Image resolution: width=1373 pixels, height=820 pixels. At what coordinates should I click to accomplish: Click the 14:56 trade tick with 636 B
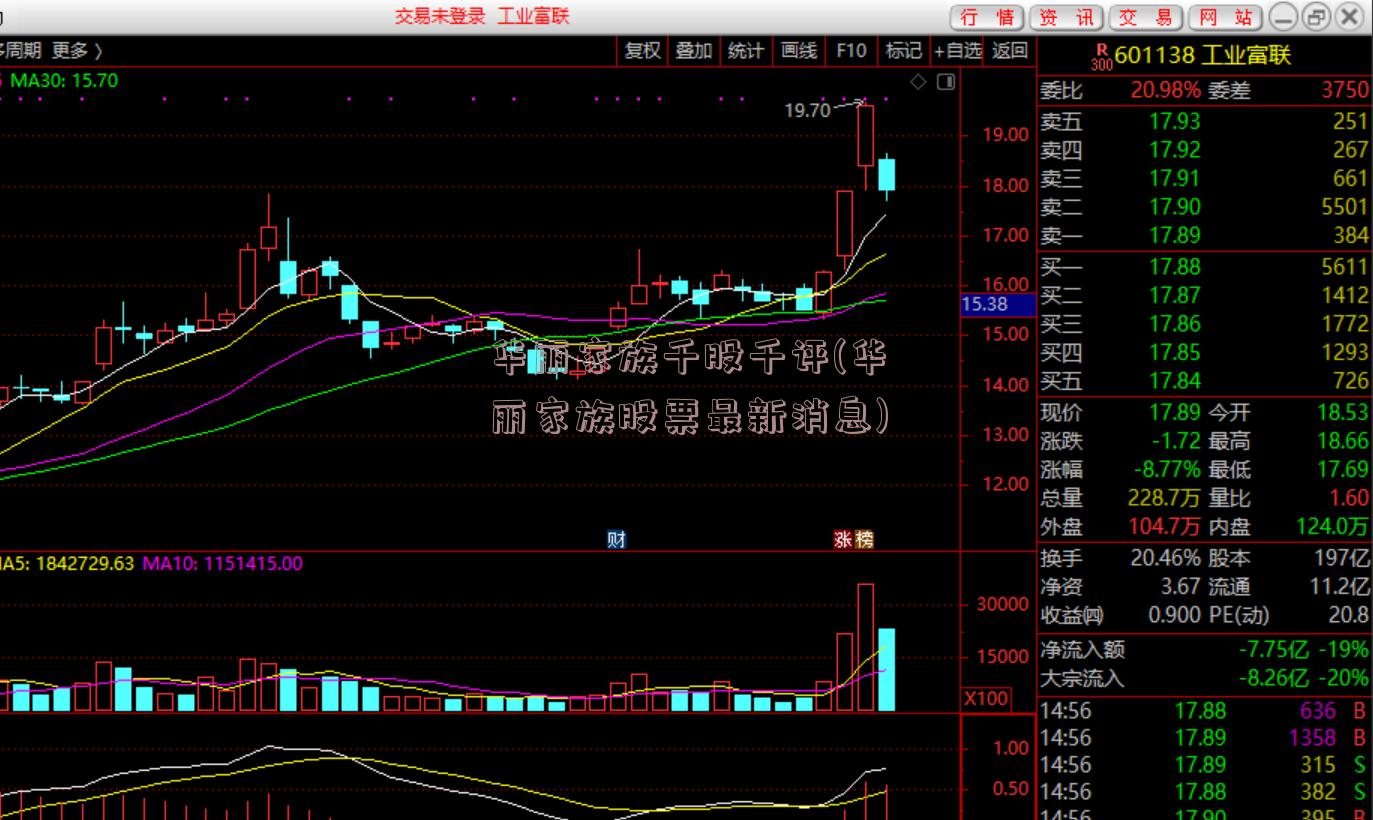click(x=1204, y=712)
